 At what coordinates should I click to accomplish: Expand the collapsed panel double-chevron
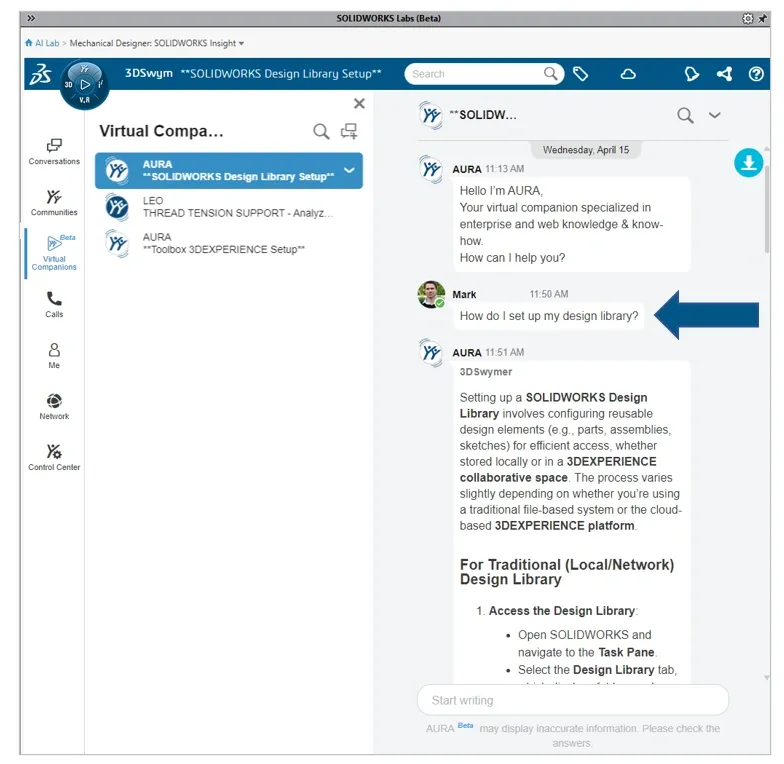31,18
